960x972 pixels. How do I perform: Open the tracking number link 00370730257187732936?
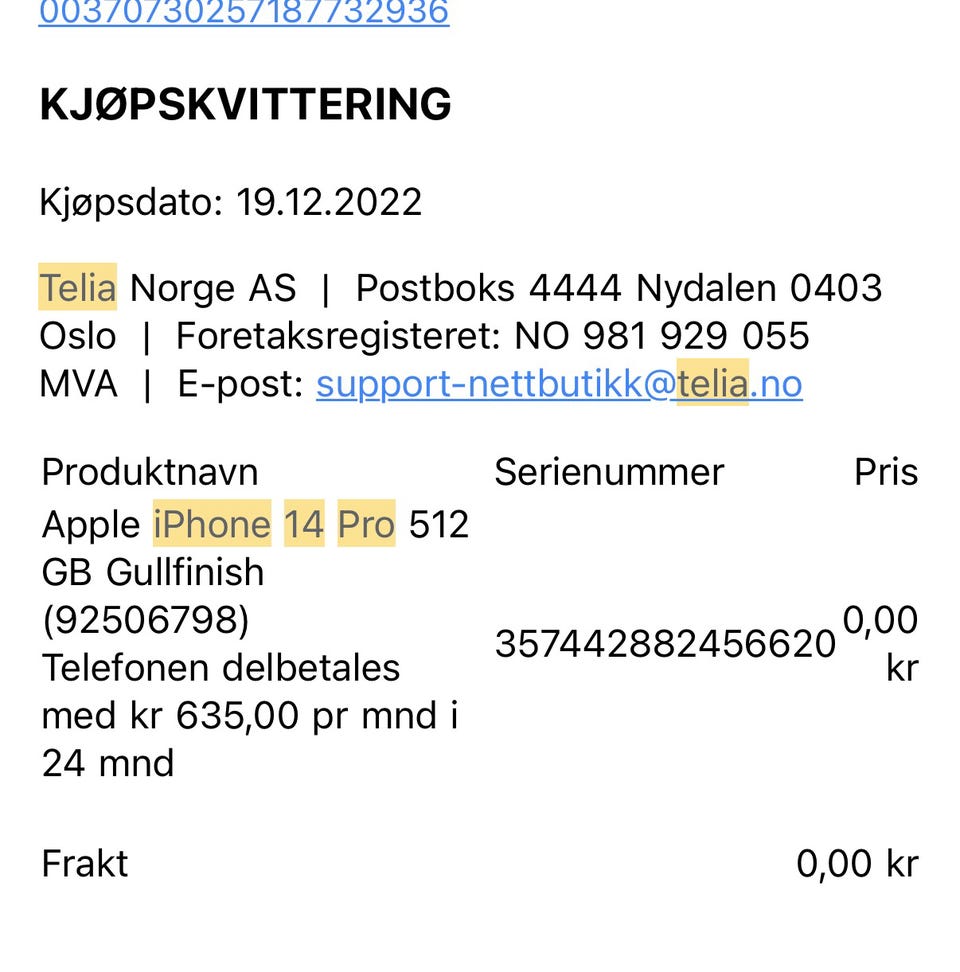[244, 12]
